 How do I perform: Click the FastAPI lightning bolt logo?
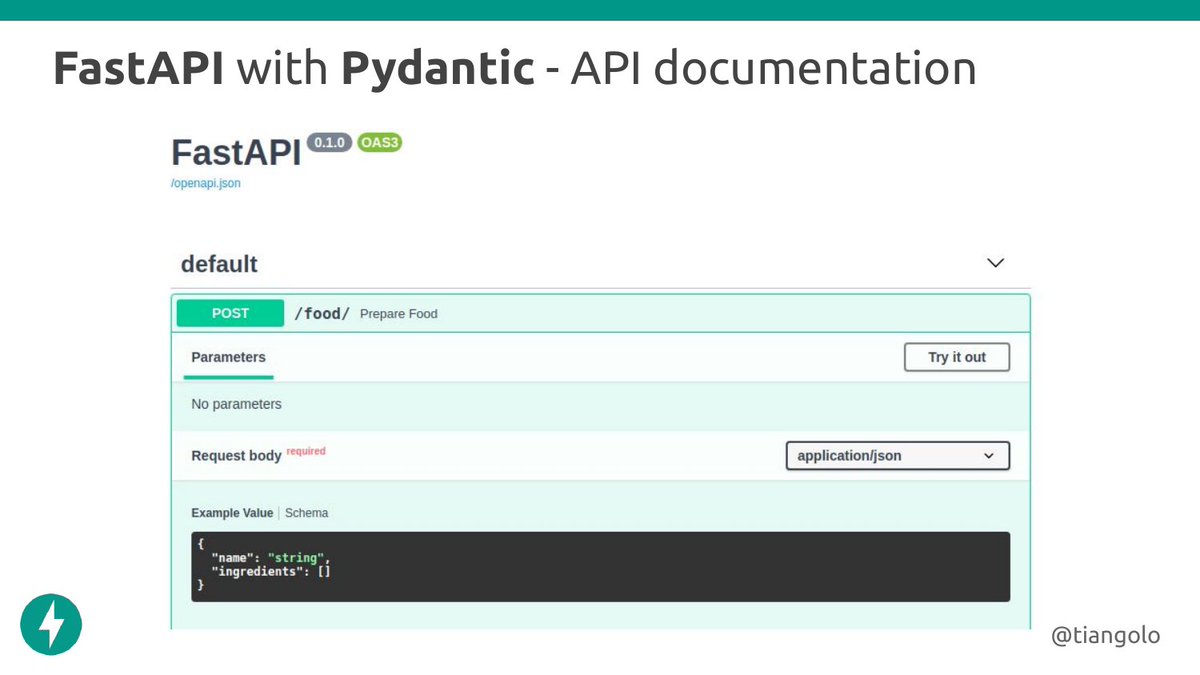[51, 625]
